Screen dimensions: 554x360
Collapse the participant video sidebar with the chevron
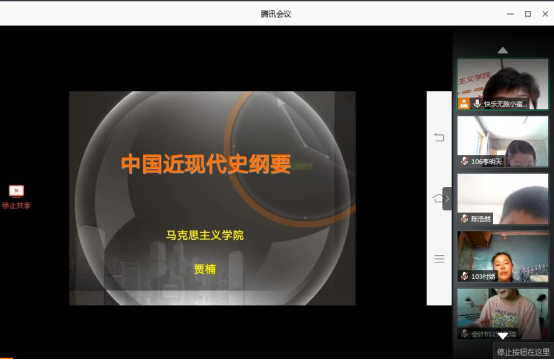(447, 199)
